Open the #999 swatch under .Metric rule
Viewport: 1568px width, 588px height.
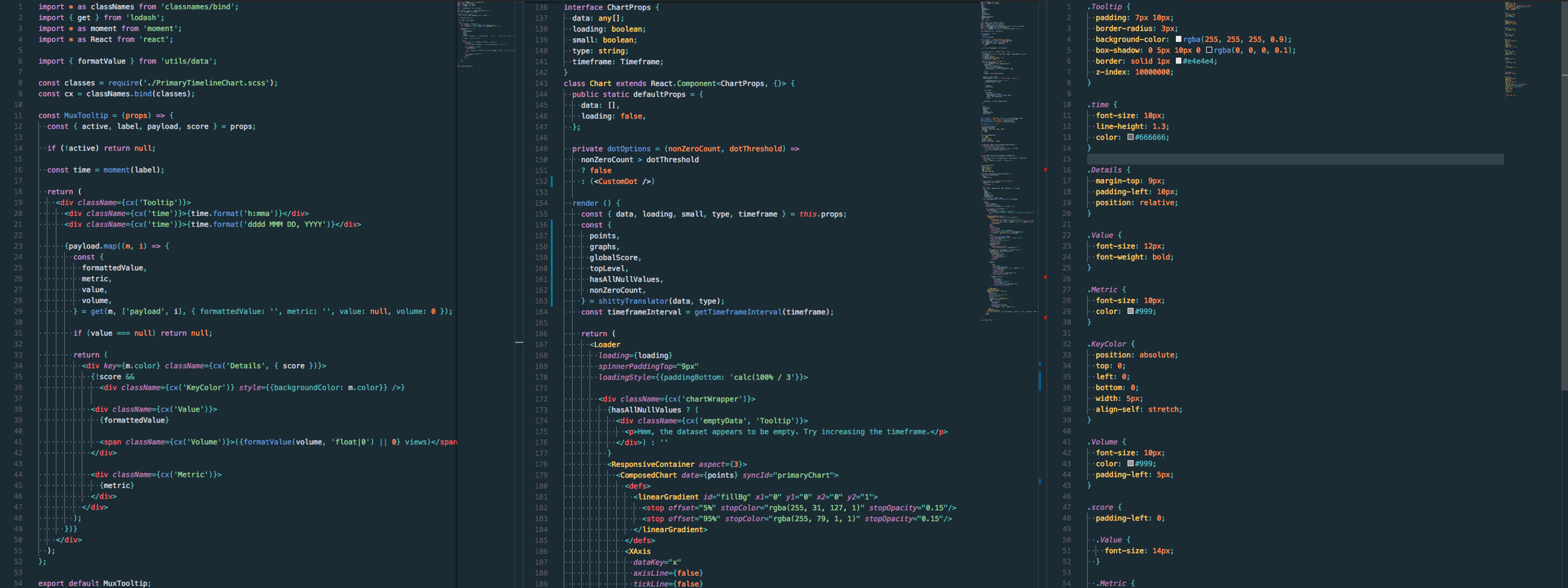(x=1130, y=312)
